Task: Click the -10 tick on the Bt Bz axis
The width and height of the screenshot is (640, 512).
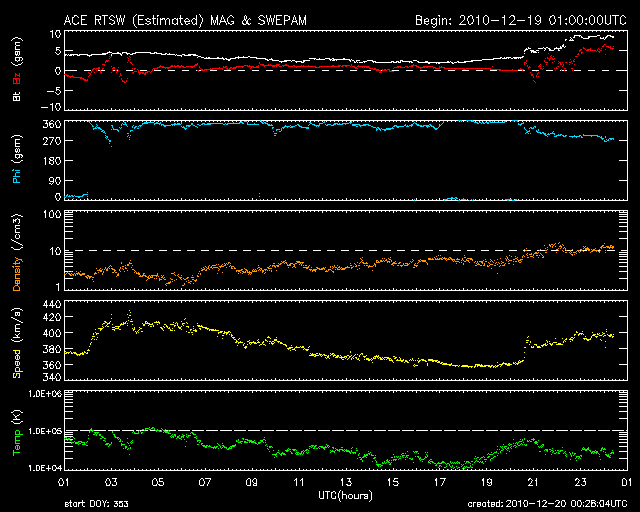Action: [x=51, y=107]
